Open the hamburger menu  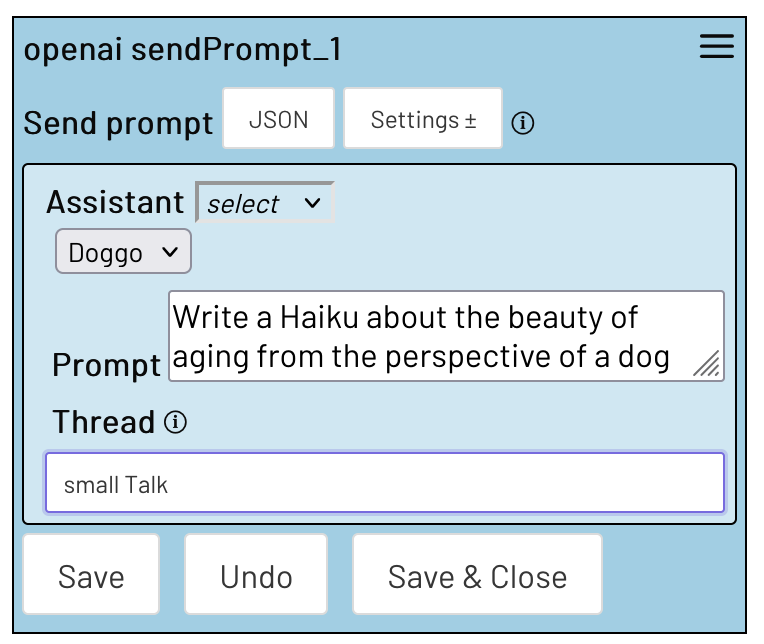tap(716, 48)
